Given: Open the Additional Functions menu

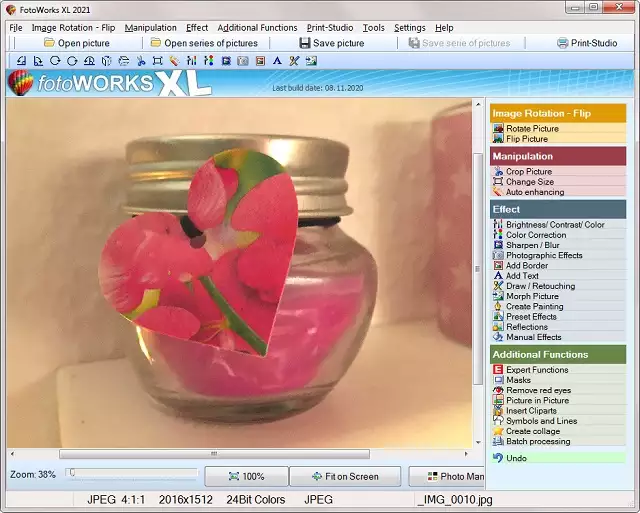Looking at the screenshot, I should click(x=257, y=28).
